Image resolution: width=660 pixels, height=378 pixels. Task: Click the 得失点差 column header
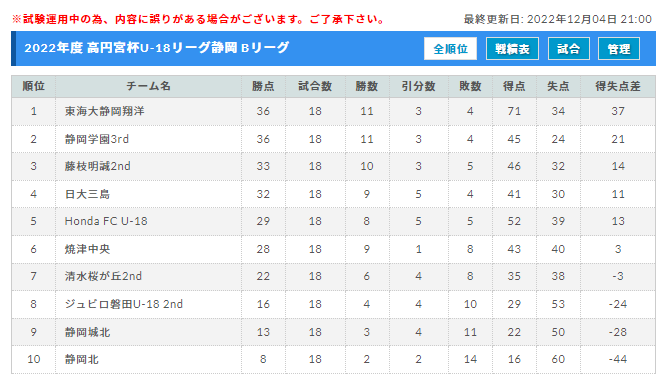tap(617, 86)
